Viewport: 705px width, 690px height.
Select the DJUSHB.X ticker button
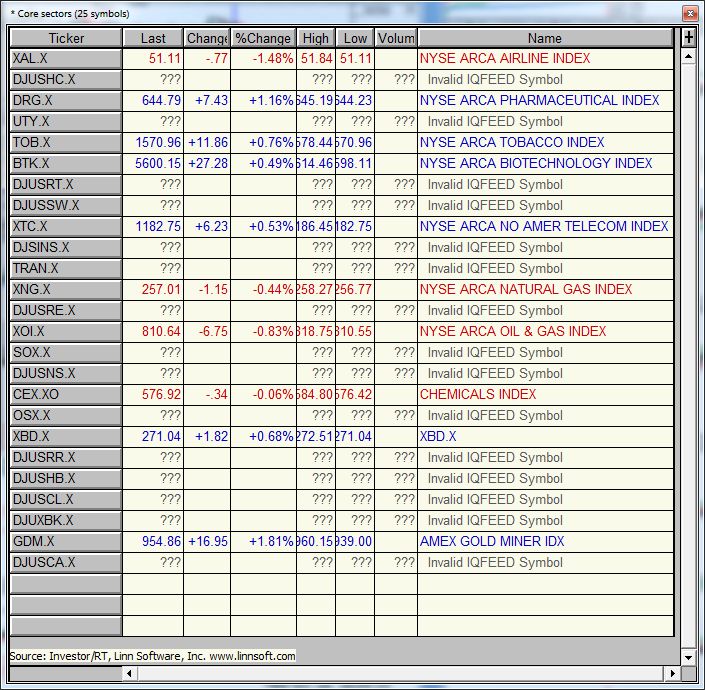pos(66,478)
